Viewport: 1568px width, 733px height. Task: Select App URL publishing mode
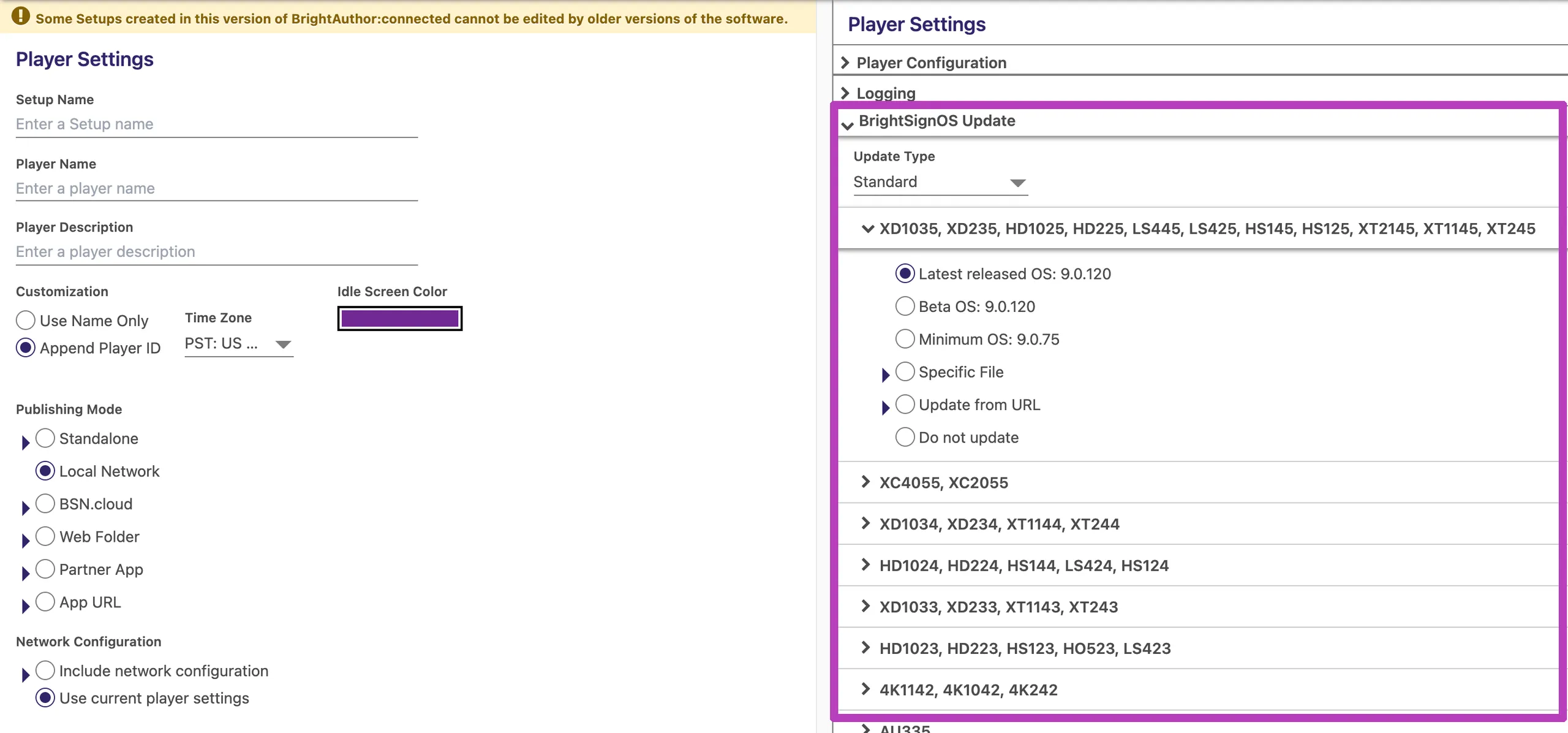(x=45, y=602)
